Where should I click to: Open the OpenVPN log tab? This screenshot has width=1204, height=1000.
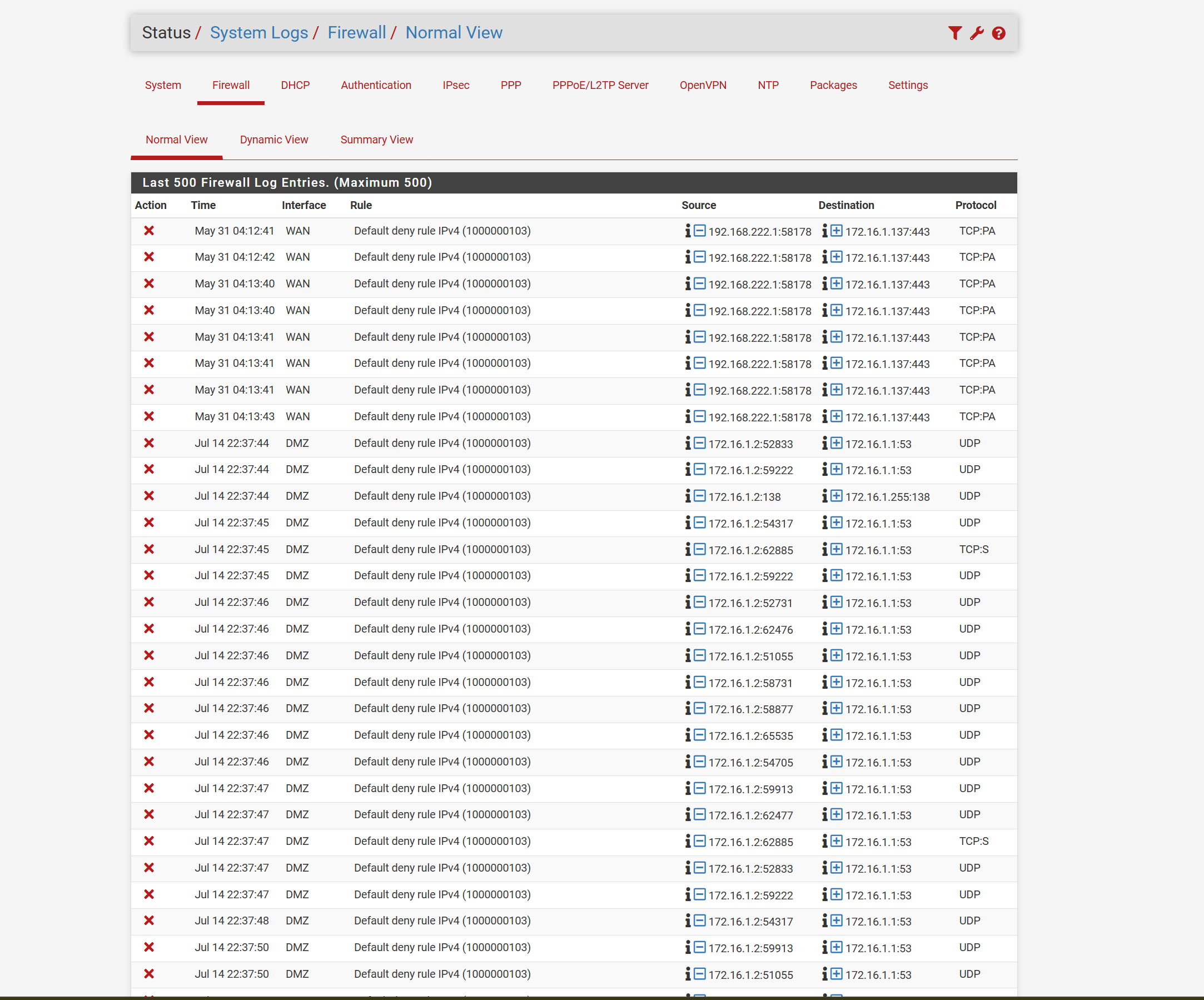pyautogui.click(x=703, y=85)
